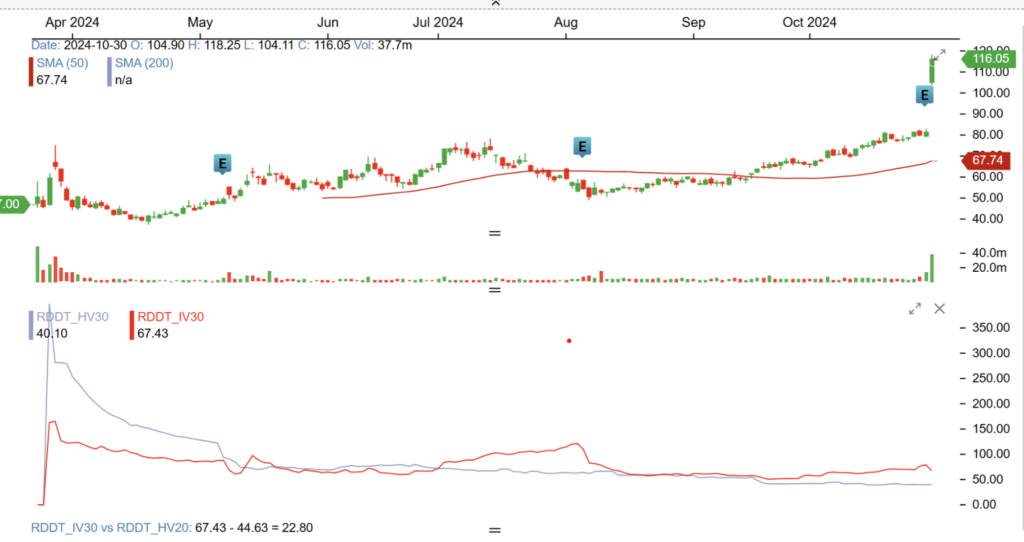Click the Oct 2024 date axis label
Viewport: 1024px width, 542px height.
[809, 22]
